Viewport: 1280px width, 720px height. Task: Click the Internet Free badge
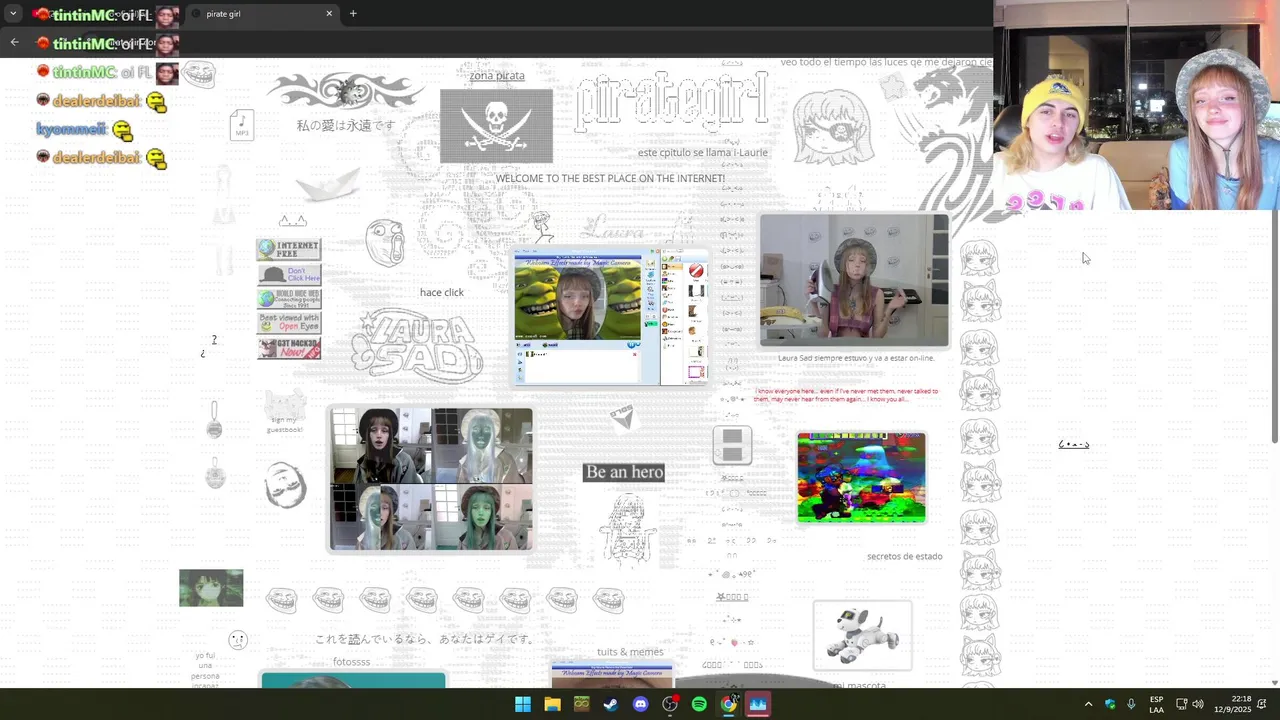pos(289,249)
